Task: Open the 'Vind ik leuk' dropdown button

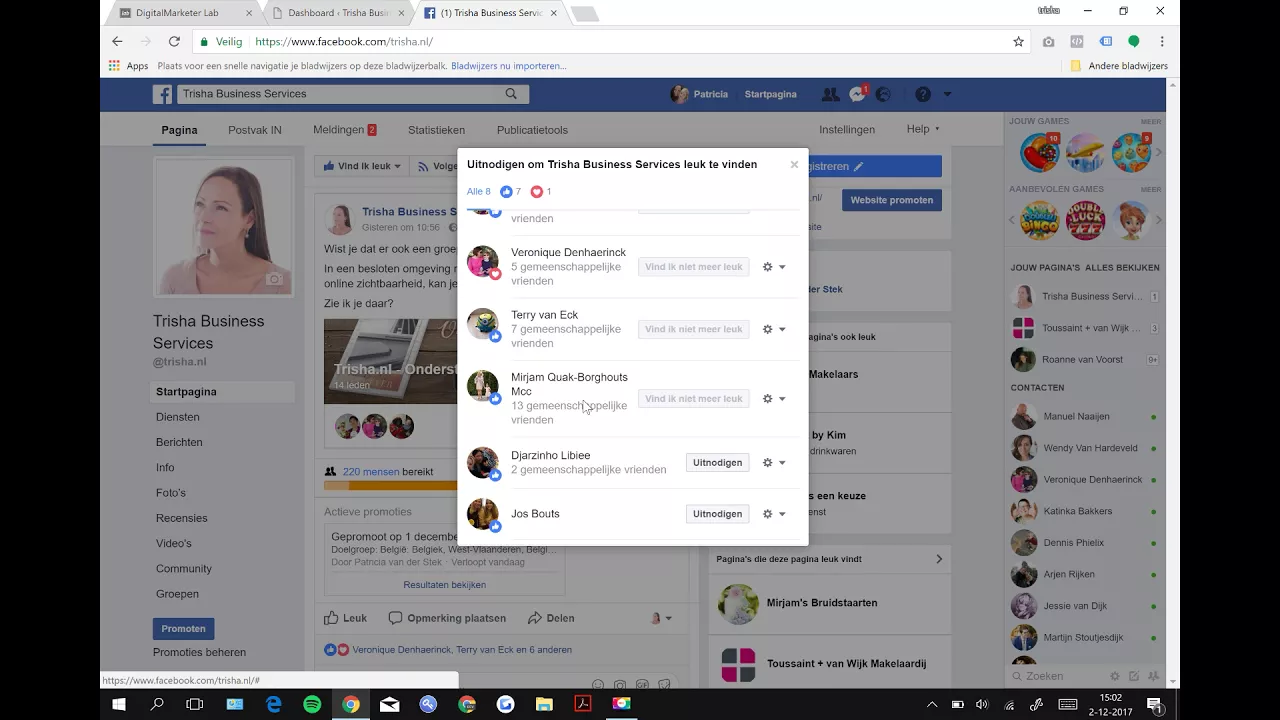Action: pos(361,166)
